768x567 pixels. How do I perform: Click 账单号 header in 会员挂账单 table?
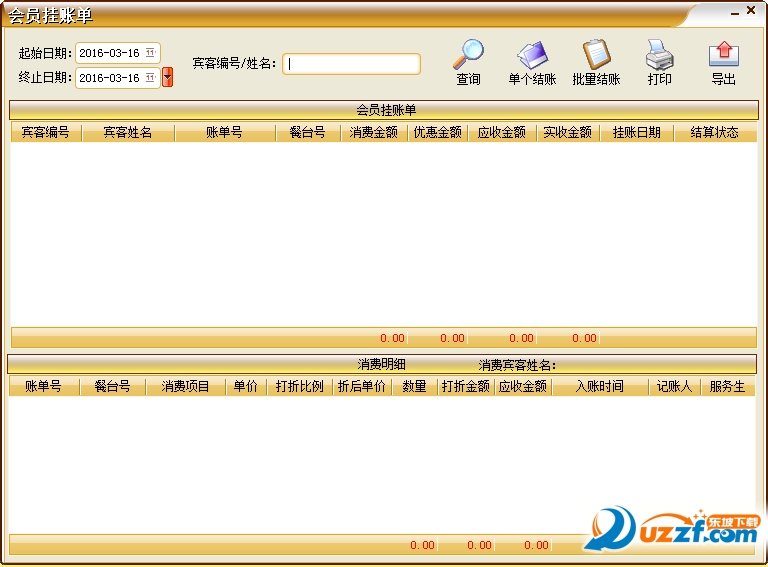[224, 132]
